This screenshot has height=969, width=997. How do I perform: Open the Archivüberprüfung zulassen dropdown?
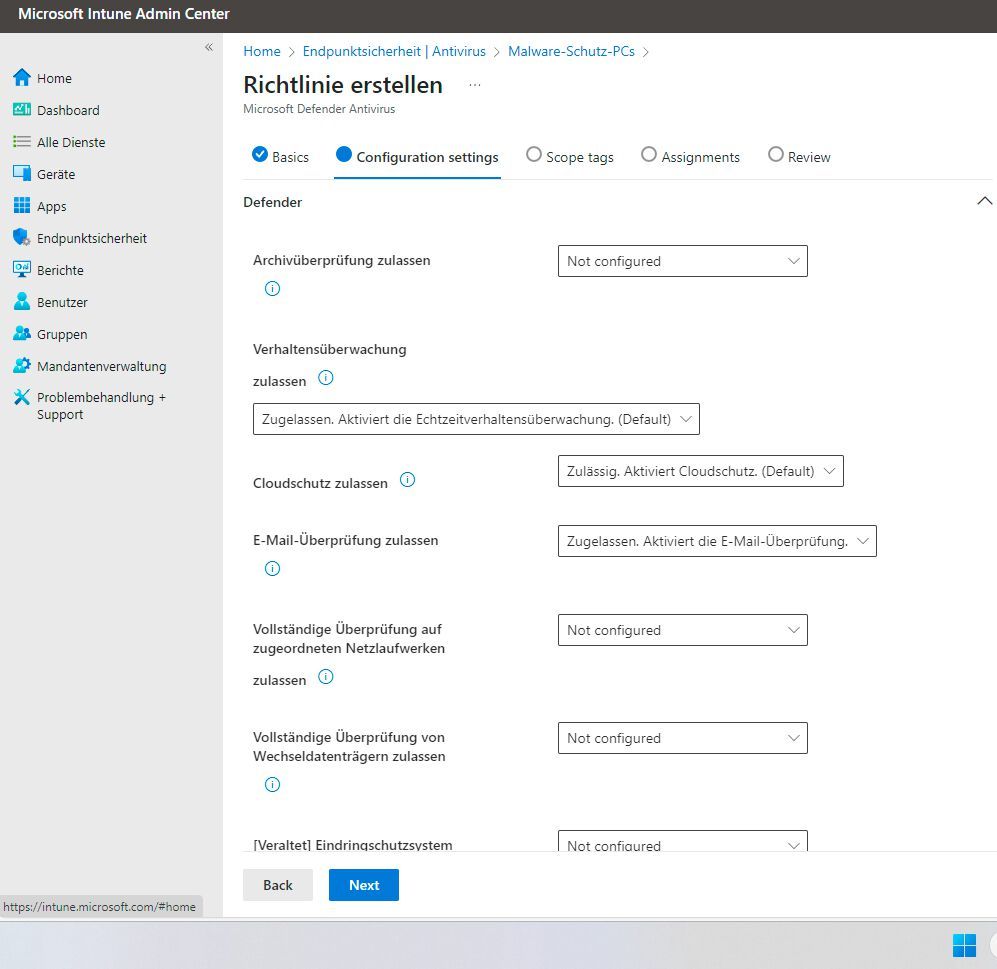click(x=683, y=261)
